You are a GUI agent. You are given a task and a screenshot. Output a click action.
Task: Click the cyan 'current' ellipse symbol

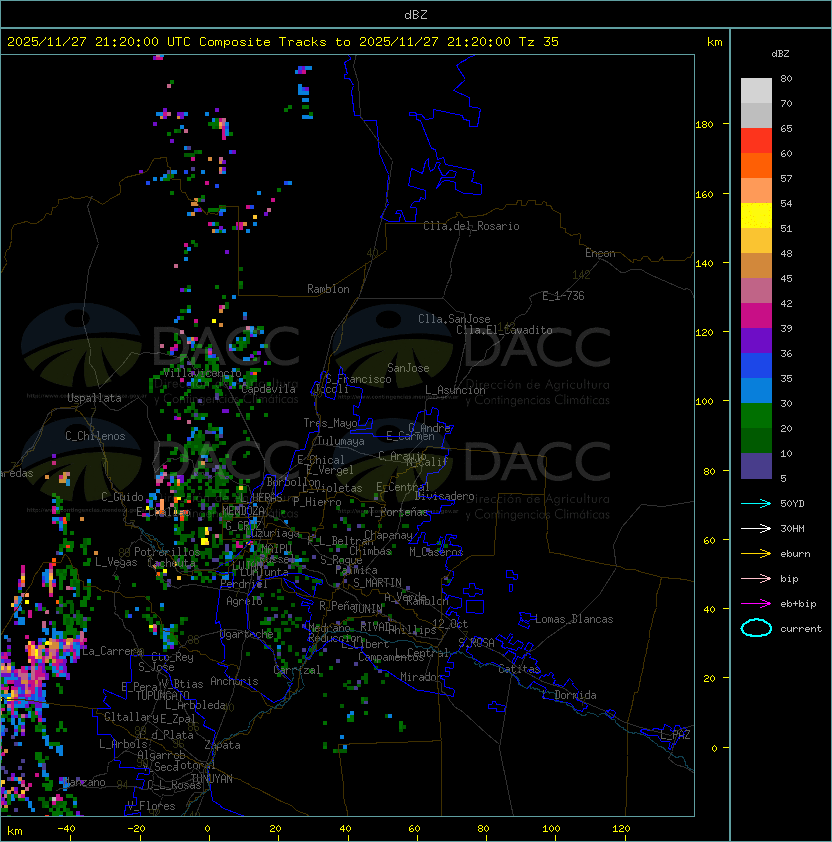coord(756,628)
